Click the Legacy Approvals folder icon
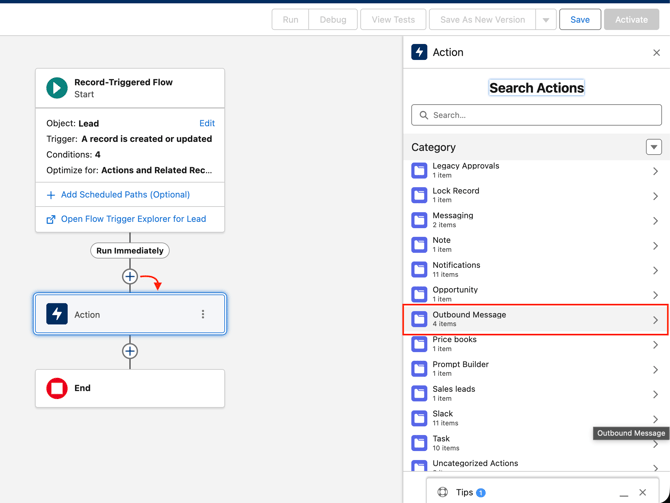 coord(419,171)
